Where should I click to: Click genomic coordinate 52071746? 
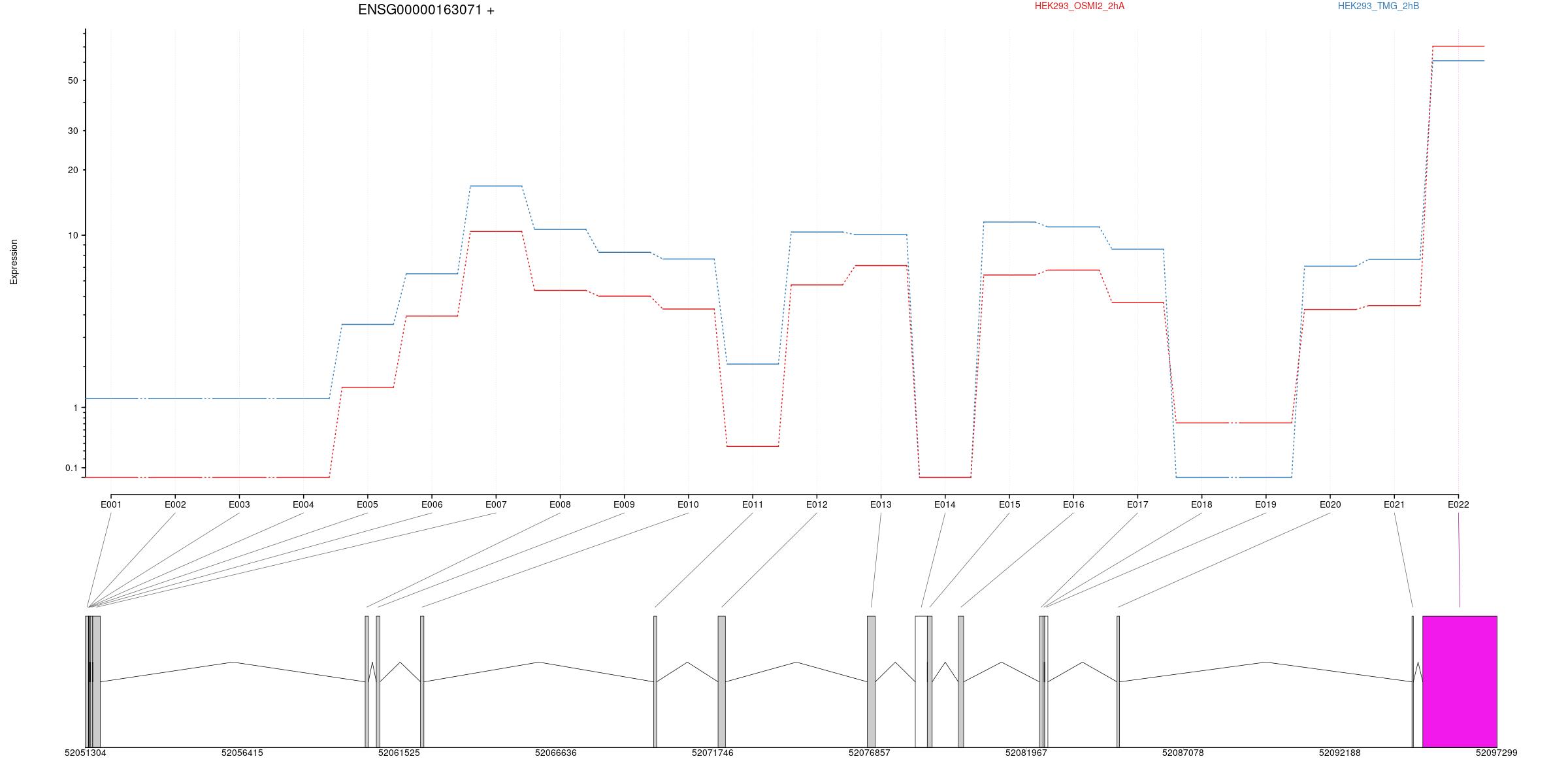click(x=713, y=753)
